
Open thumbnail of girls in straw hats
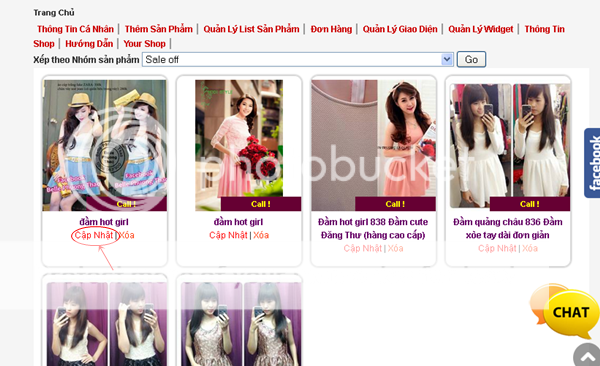pyautogui.click(x=104, y=145)
